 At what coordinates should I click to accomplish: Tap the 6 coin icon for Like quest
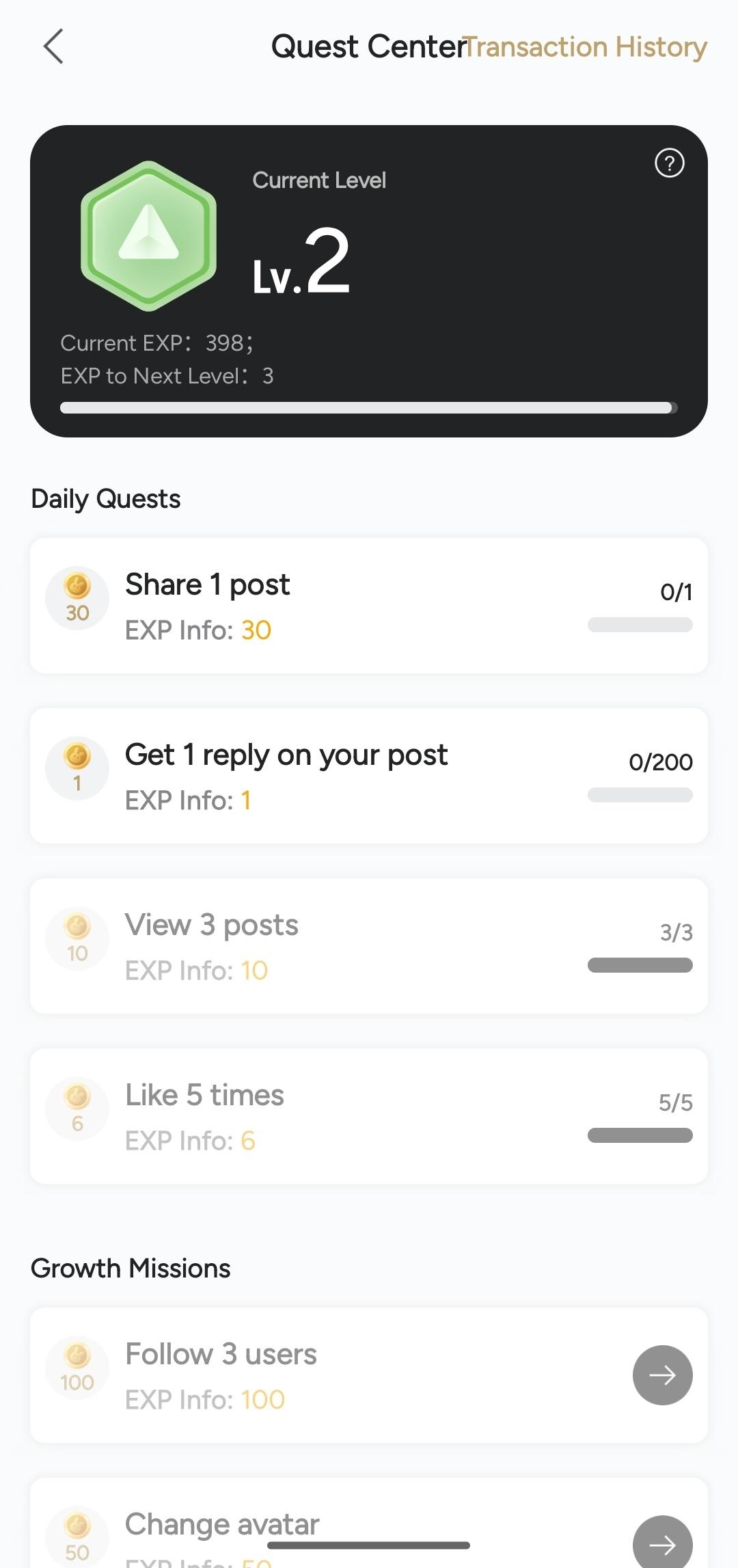tap(77, 1108)
